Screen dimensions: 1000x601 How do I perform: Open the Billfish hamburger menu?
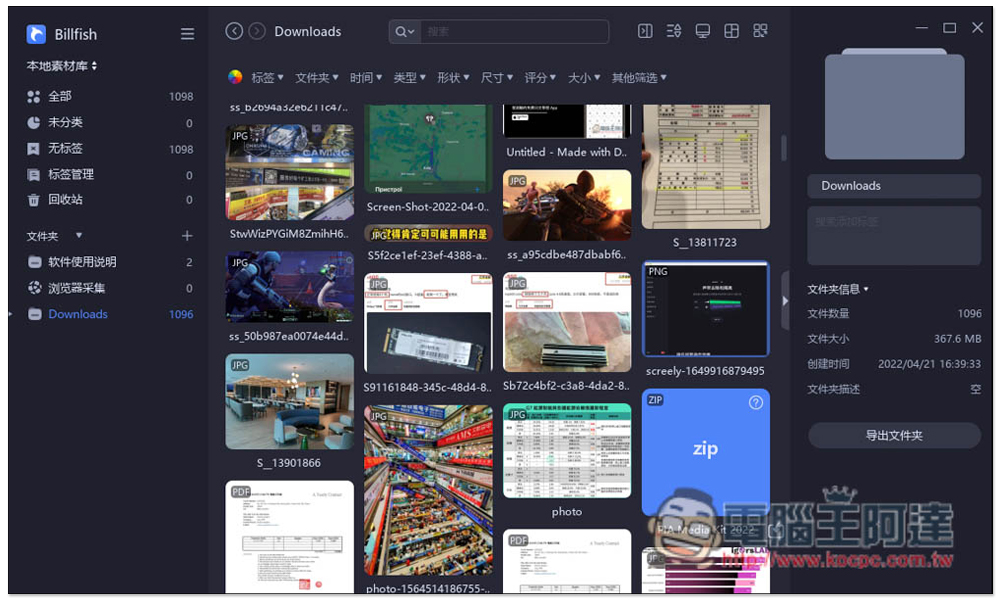tap(187, 34)
